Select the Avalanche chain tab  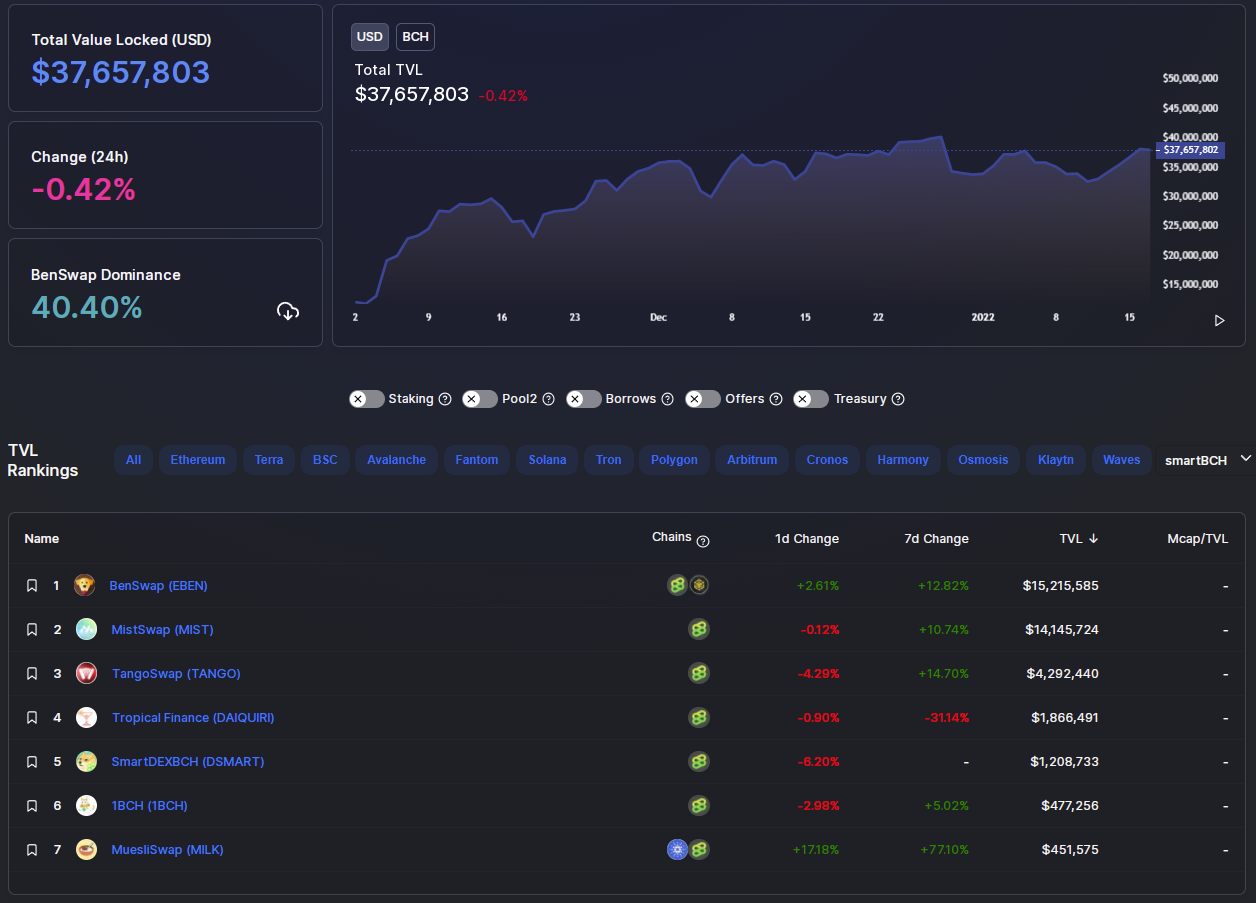pyautogui.click(x=396, y=460)
